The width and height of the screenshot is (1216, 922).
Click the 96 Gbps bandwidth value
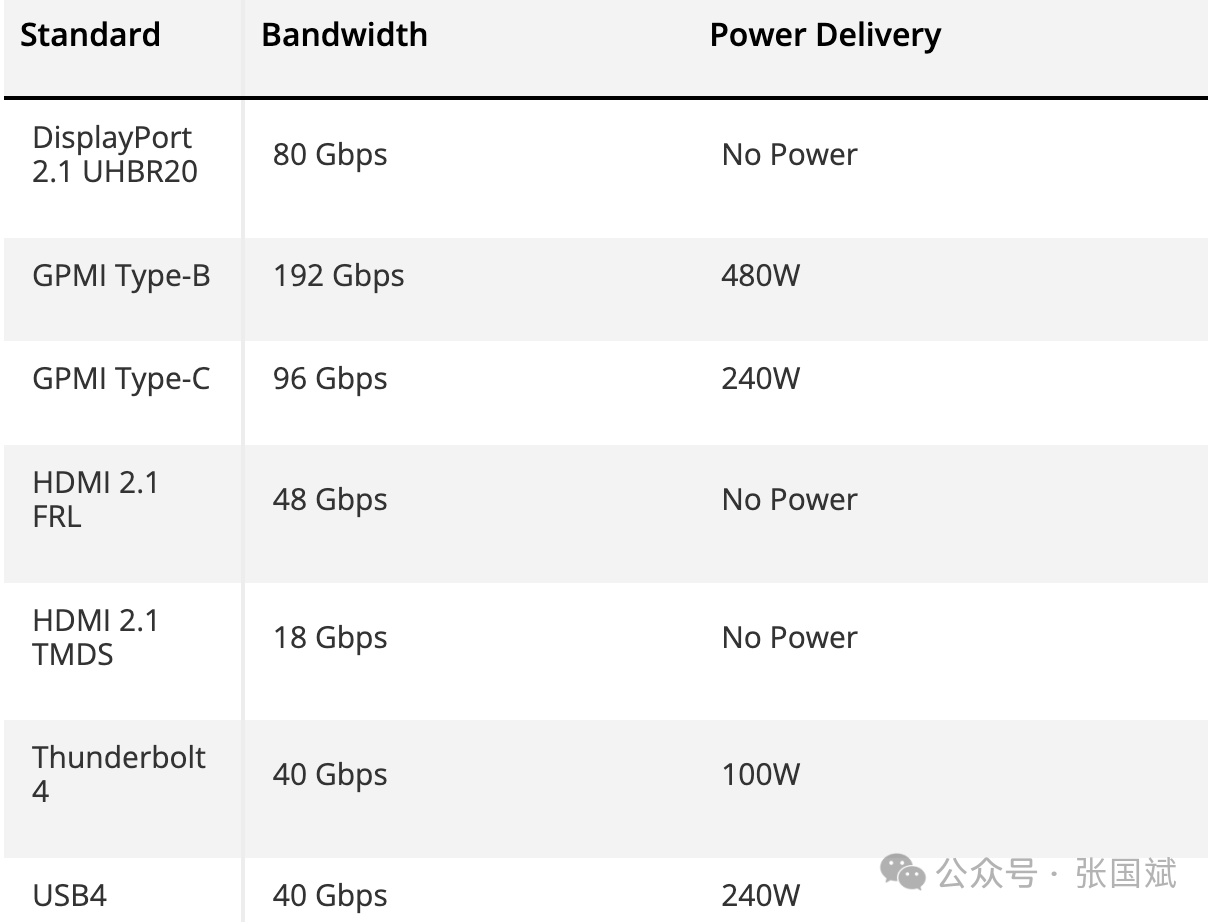330,379
